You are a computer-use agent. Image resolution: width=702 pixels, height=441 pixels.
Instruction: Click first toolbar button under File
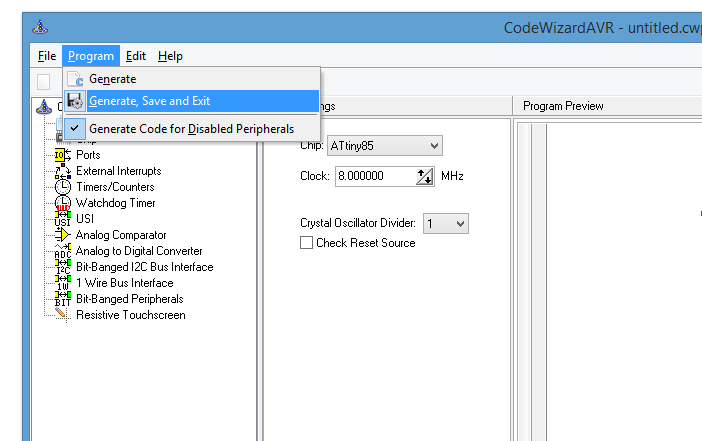click(43, 82)
